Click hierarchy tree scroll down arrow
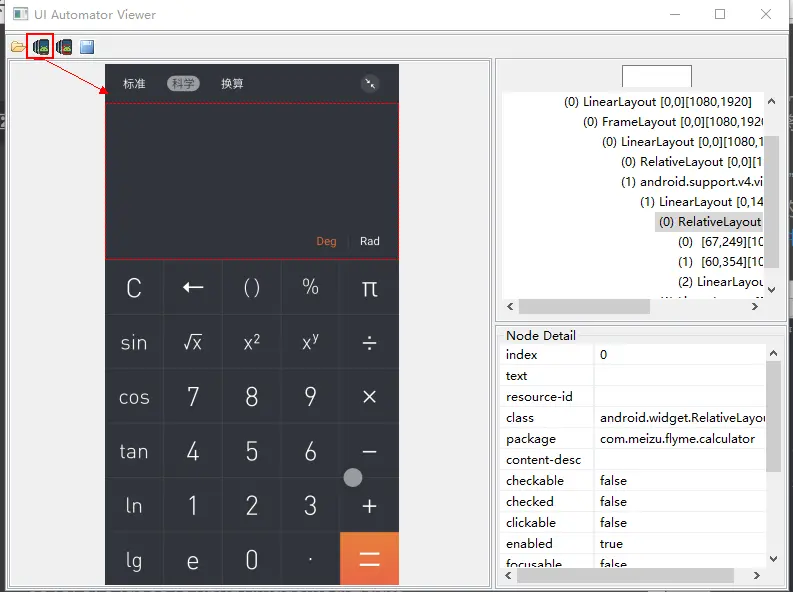 [771, 290]
